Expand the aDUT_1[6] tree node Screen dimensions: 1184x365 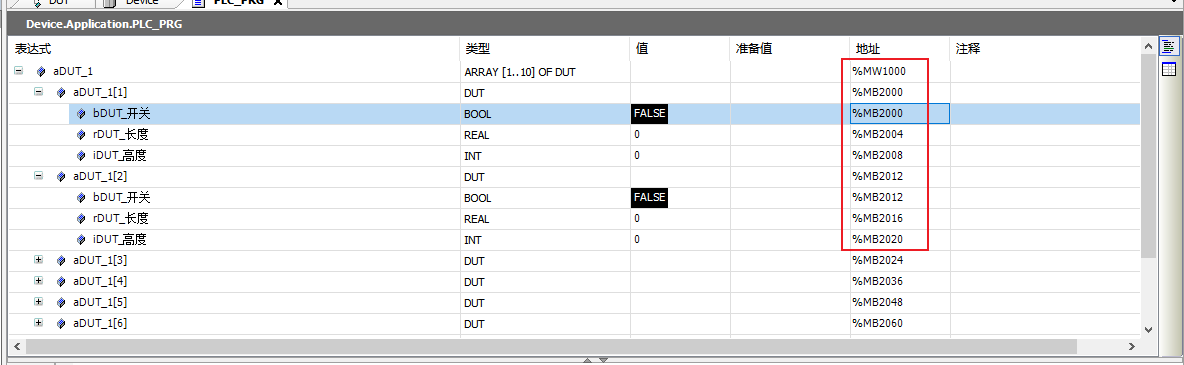39,323
